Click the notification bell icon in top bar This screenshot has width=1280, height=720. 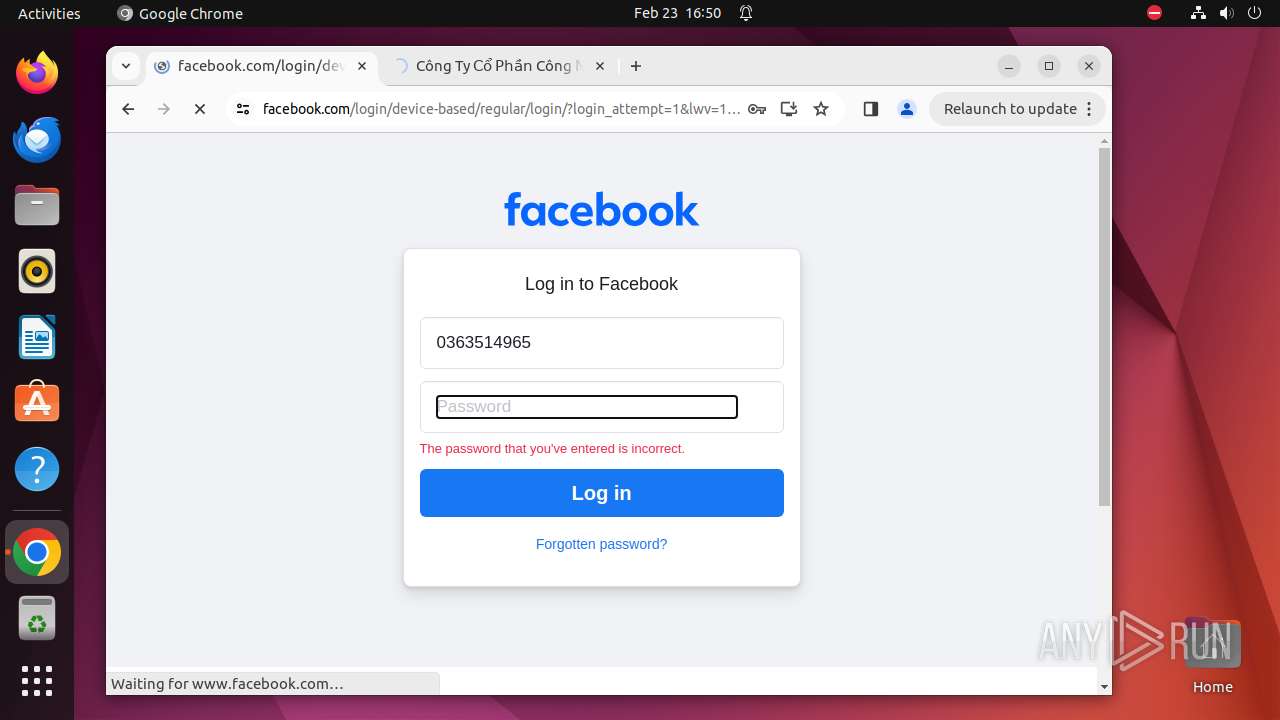click(746, 13)
